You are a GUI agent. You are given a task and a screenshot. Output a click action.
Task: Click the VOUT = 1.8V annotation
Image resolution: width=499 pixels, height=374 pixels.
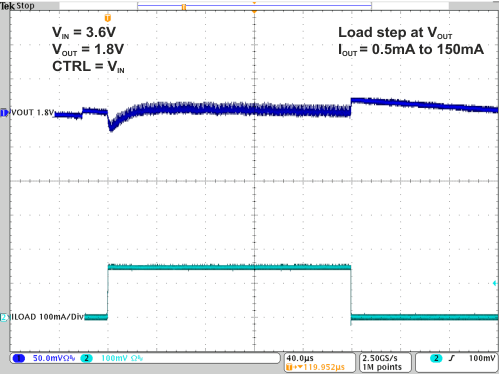click(88, 50)
